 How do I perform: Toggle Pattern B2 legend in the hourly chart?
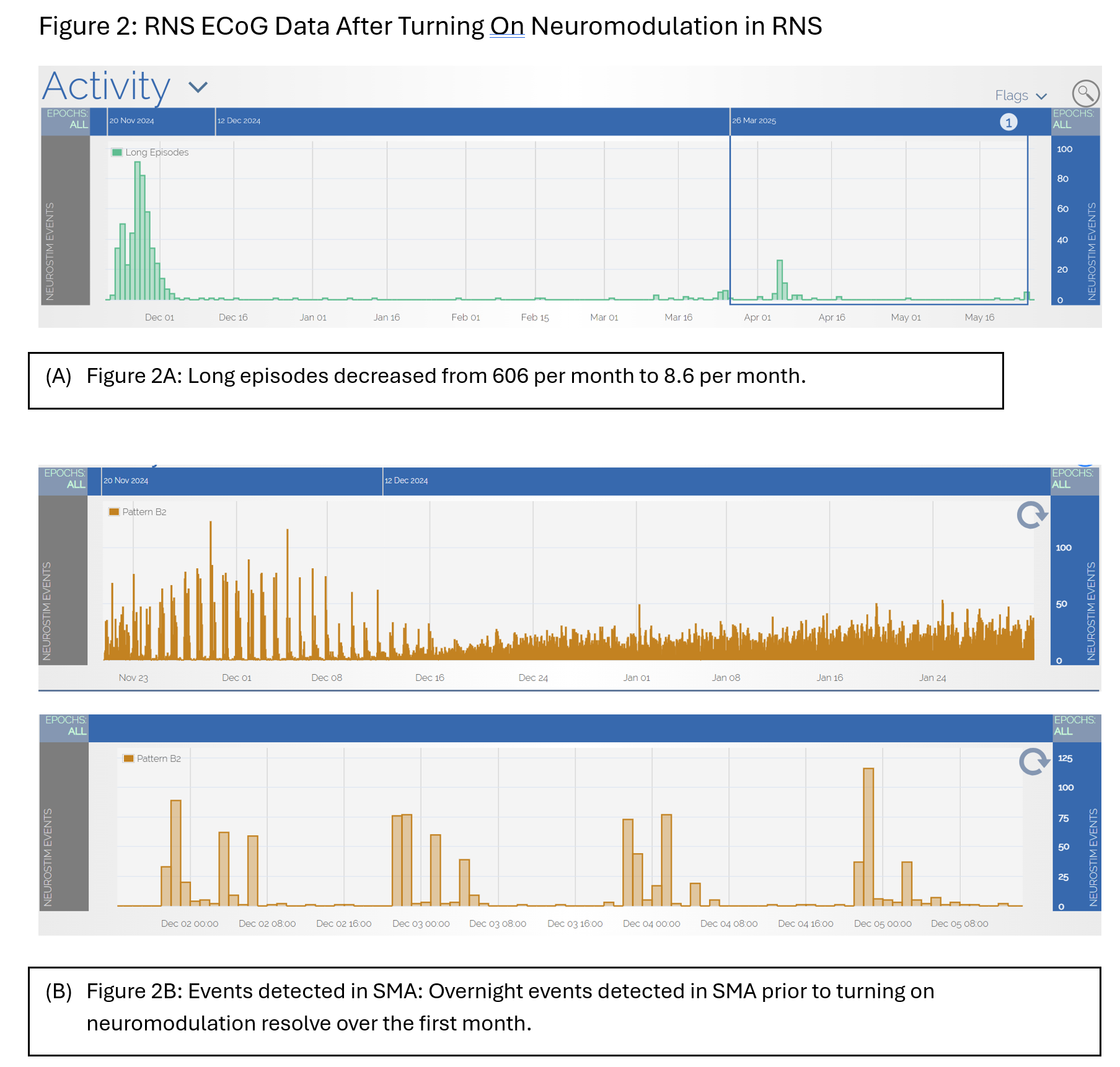point(152,758)
